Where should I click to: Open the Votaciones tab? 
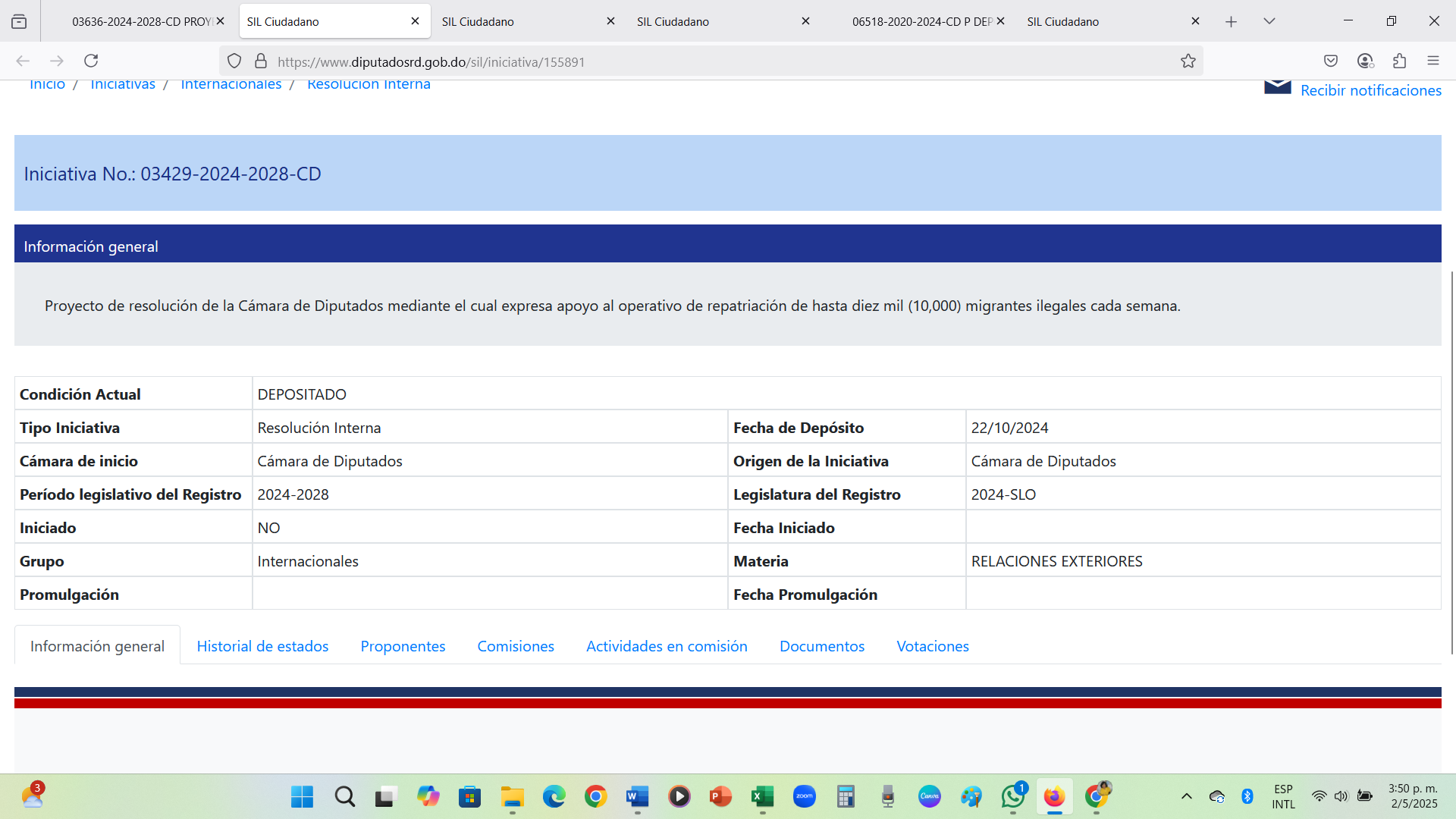(933, 646)
